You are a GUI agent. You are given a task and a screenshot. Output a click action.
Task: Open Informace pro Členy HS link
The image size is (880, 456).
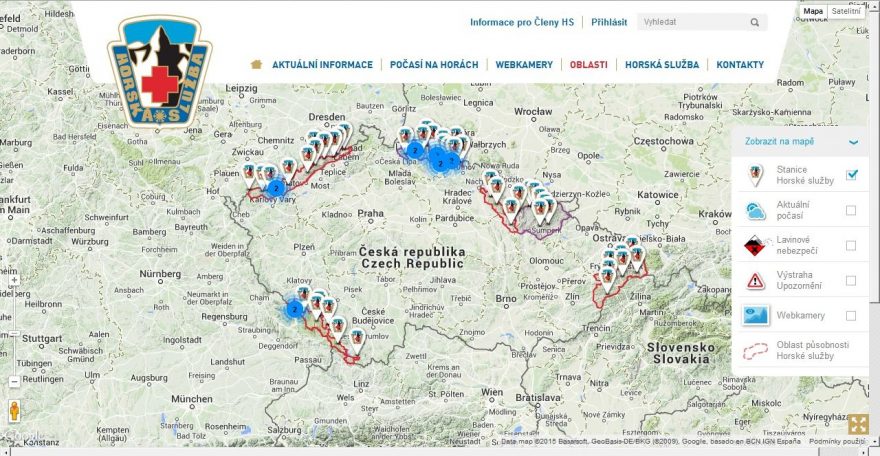point(522,21)
